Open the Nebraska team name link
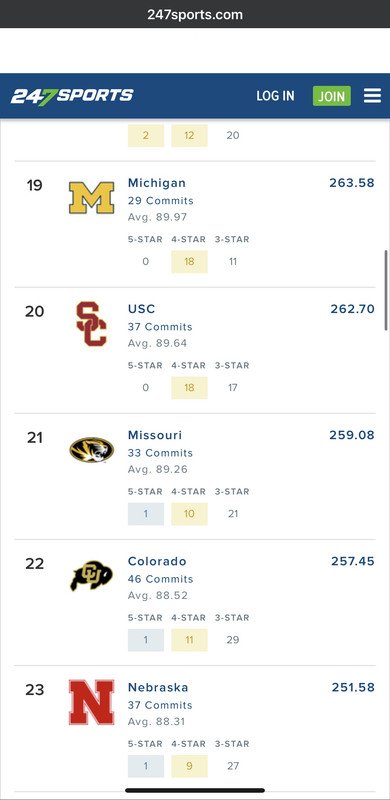Screen dimensions: 390x800 click(x=158, y=687)
